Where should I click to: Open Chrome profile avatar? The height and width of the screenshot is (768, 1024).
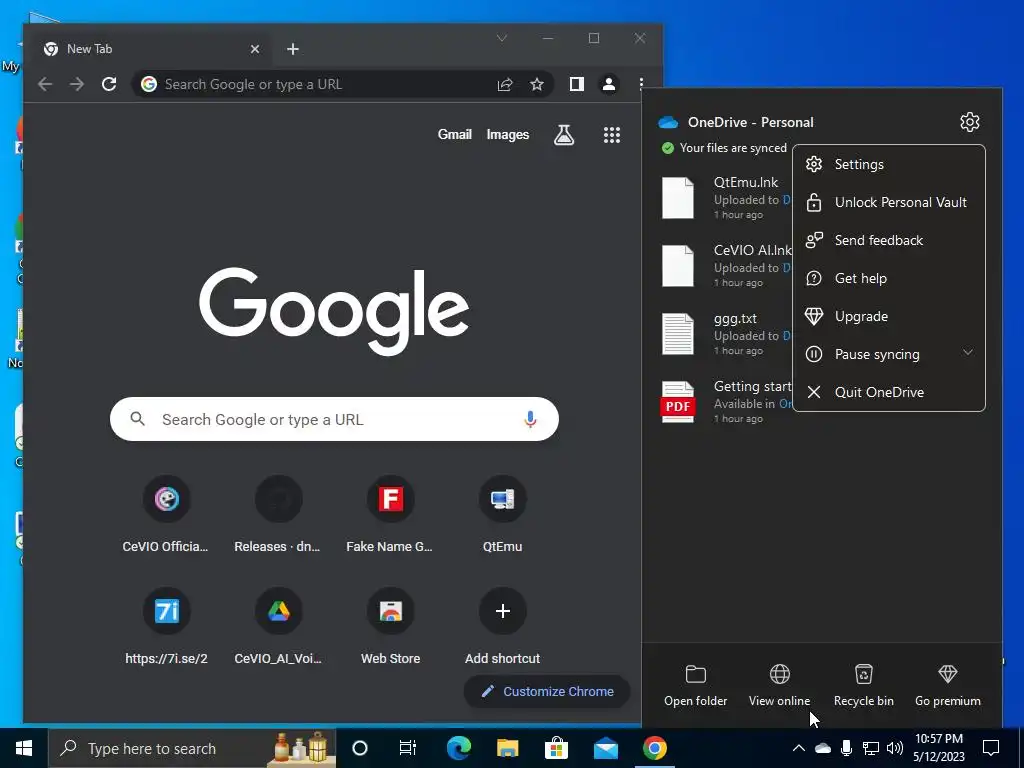tap(609, 84)
